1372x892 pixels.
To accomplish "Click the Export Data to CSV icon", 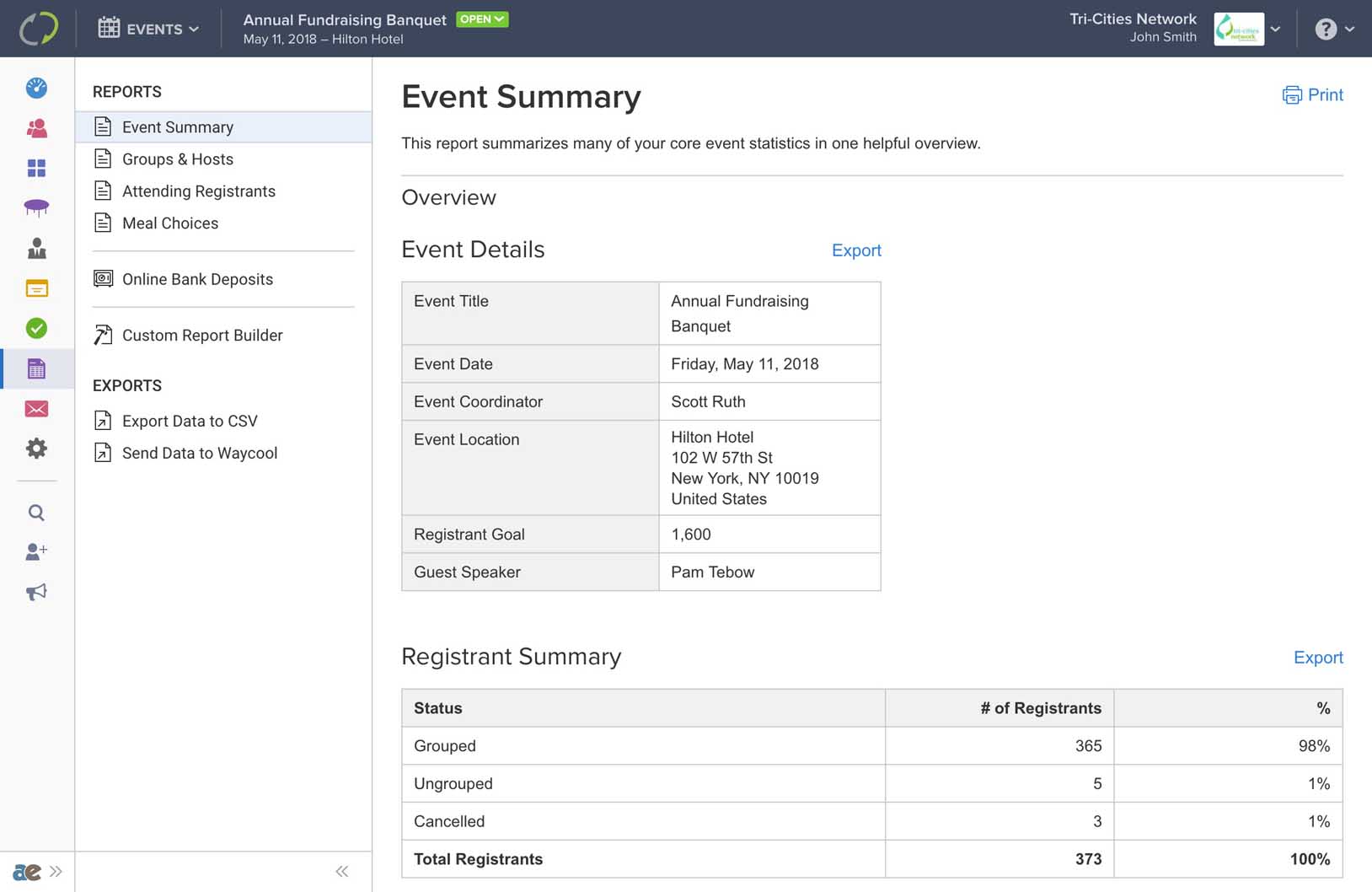I will click(103, 420).
